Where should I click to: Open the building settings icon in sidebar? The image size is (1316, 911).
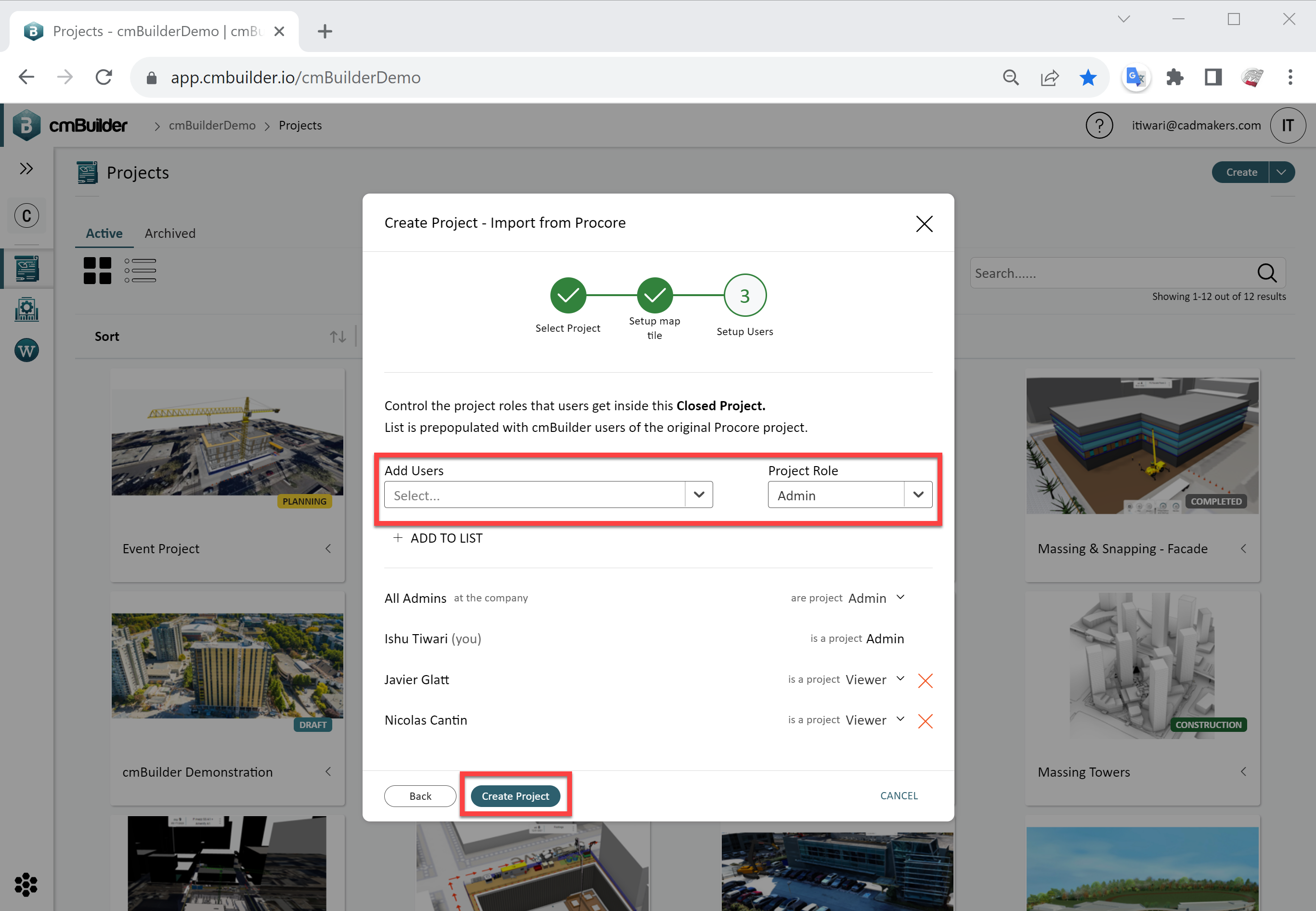coord(27,310)
